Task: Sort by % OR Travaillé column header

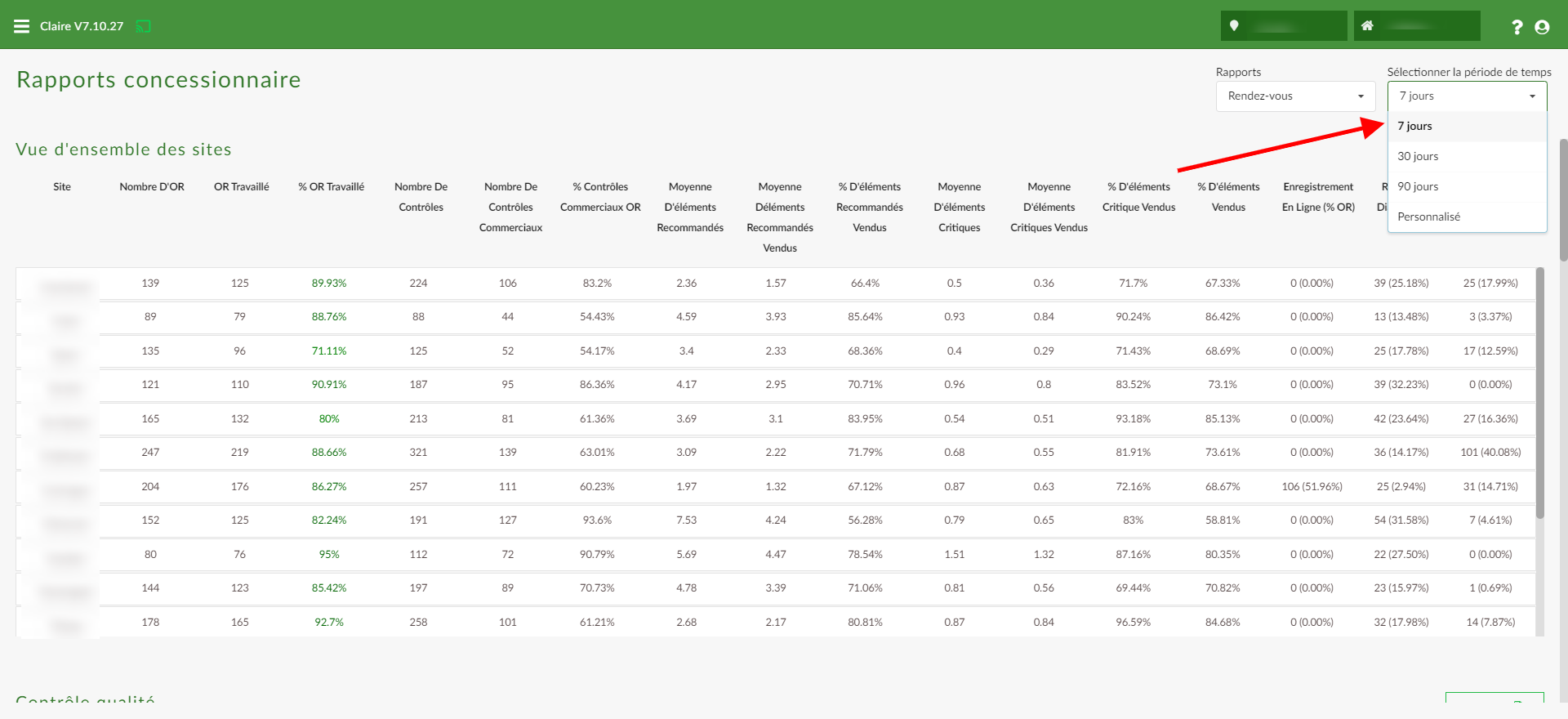Action: [x=332, y=186]
